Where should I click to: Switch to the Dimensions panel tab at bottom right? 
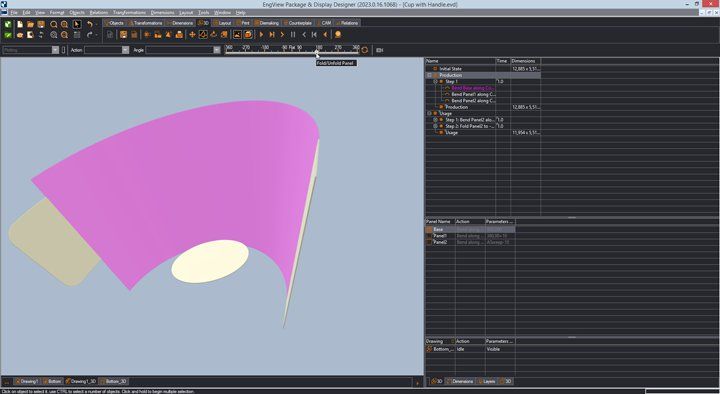coord(460,381)
